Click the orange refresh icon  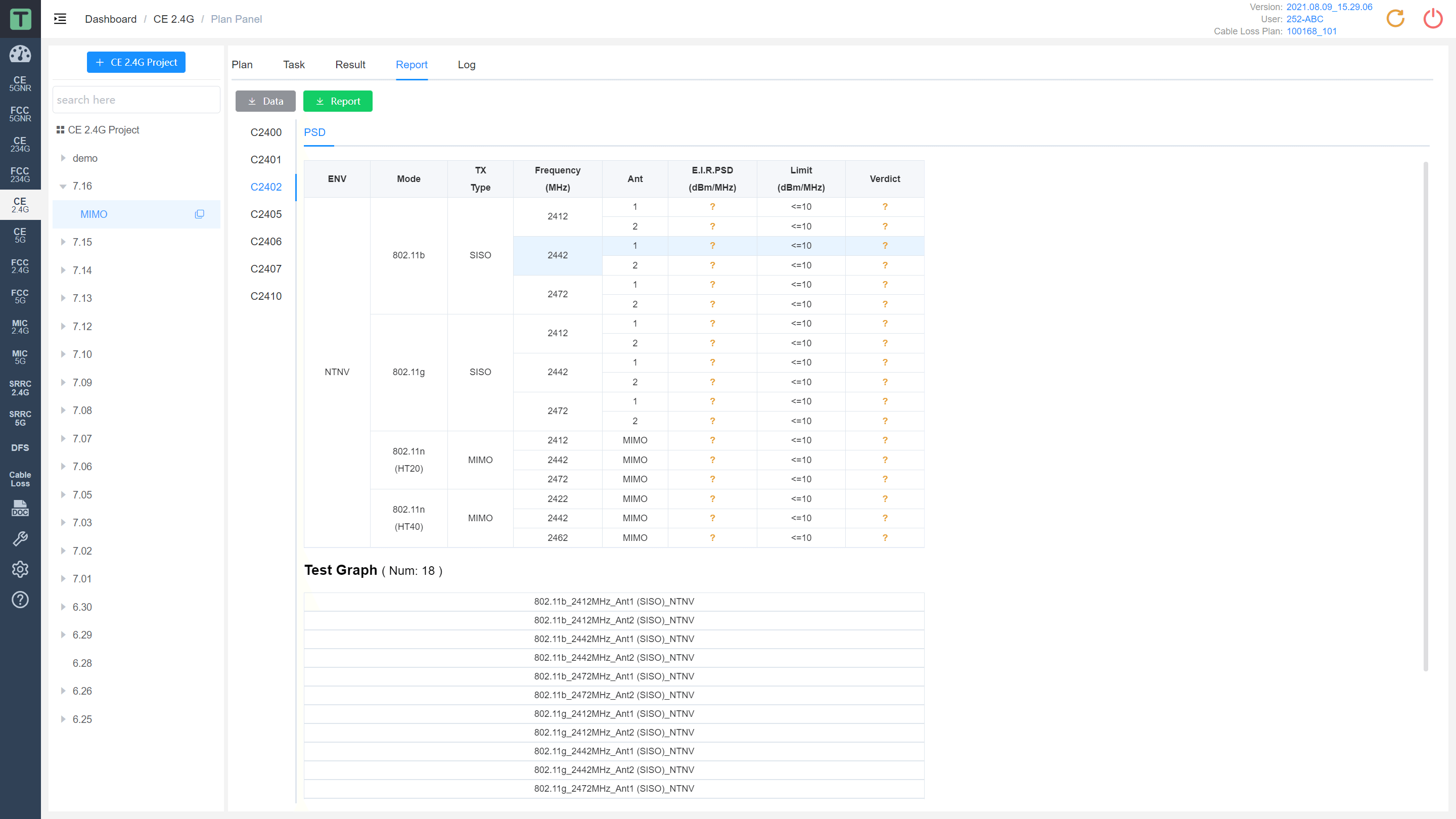(x=1395, y=19)
